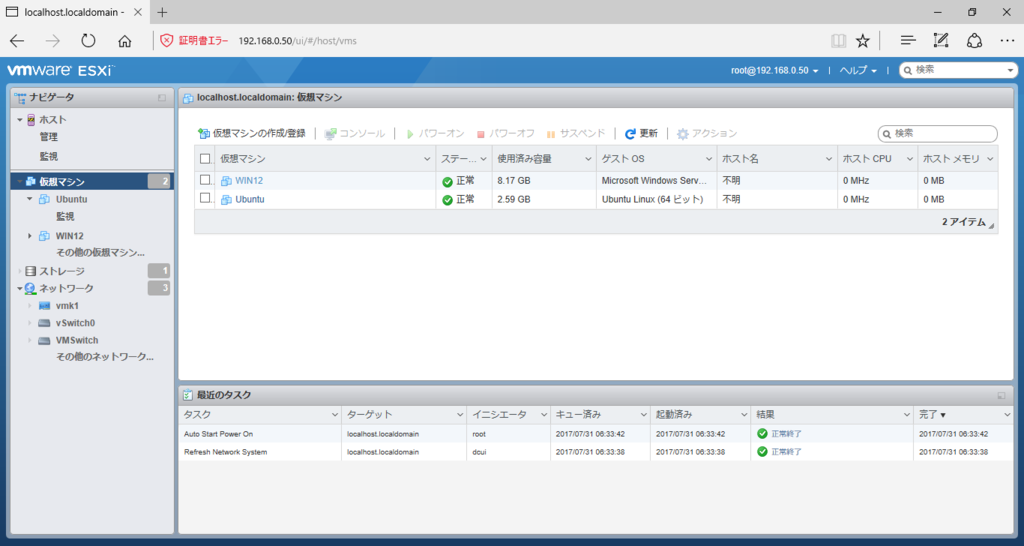This screenshot has width=1024, height=546.
Task: Click the browser address bar URL
Action: (298, 41)
